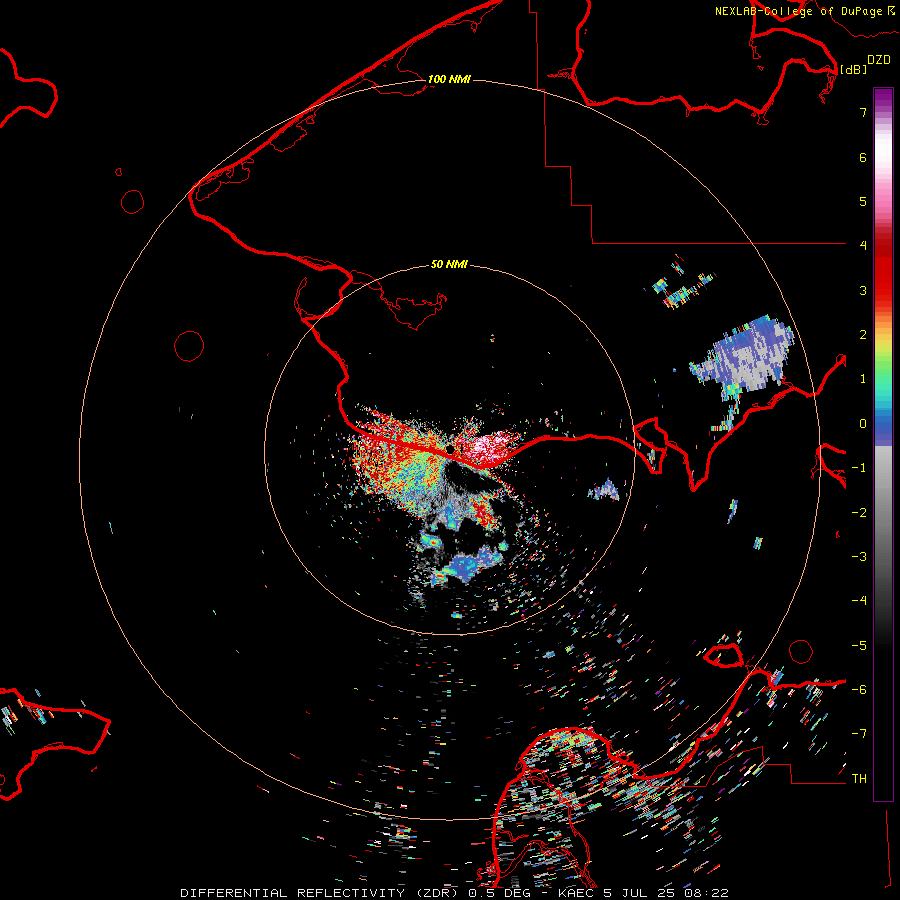The width and height of the screenshot is (900, 900).
Task: Click the 100 NMI range ring label
Action: tap(449, 79)
